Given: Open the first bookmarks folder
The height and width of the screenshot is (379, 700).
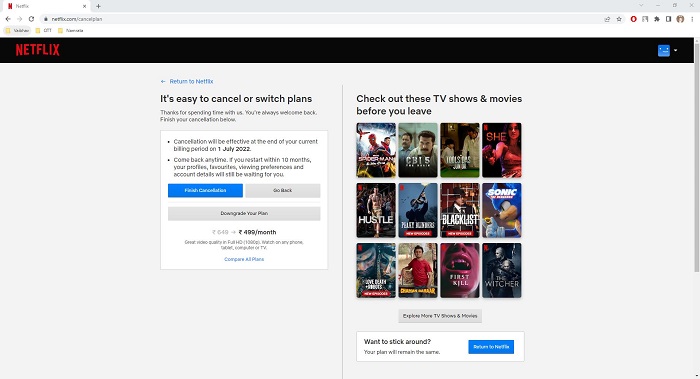Looking at the screenshot, I should pos(17,31).
